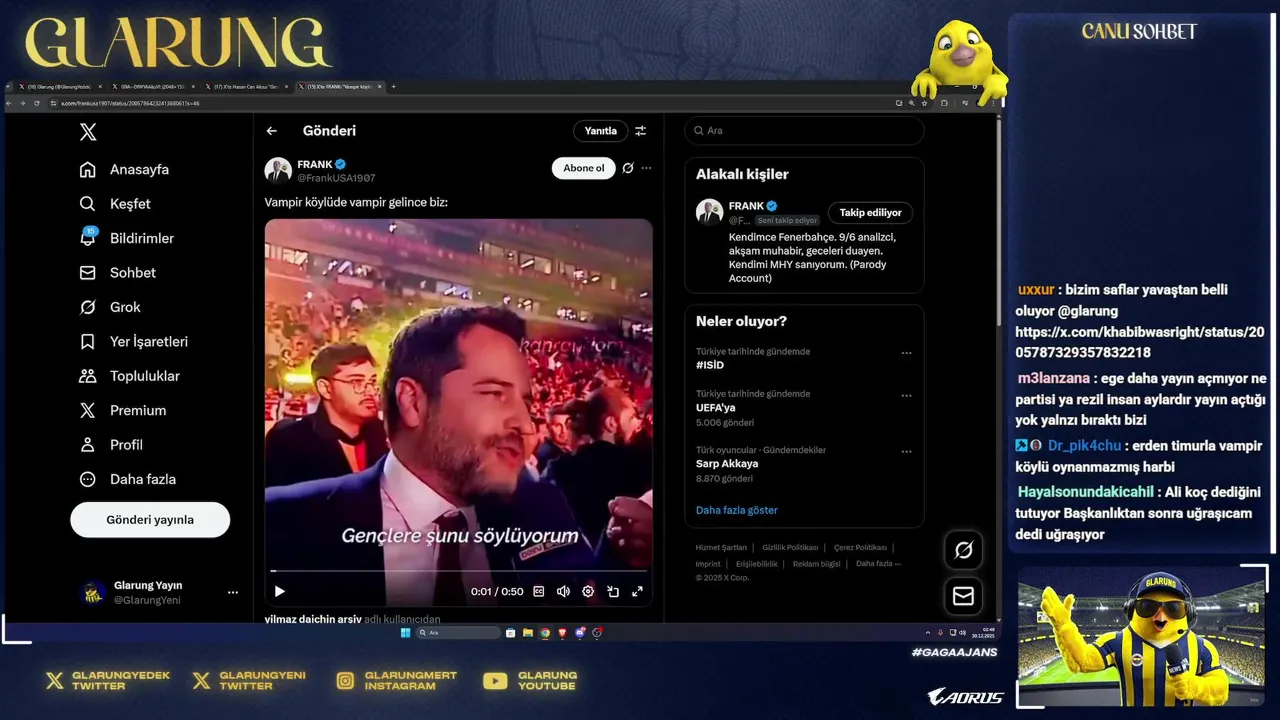1280x720 pixels.
Task: Open Topluluklar communities
Action: (x=130, y=376)
